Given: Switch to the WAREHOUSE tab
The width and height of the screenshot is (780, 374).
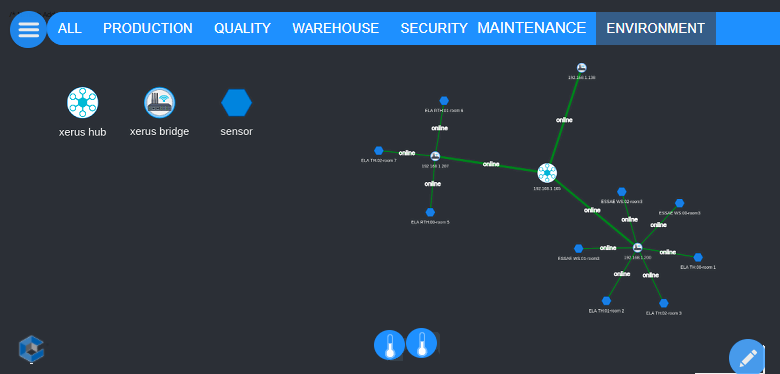Looking at the screenshot, I should coord(336,28).
